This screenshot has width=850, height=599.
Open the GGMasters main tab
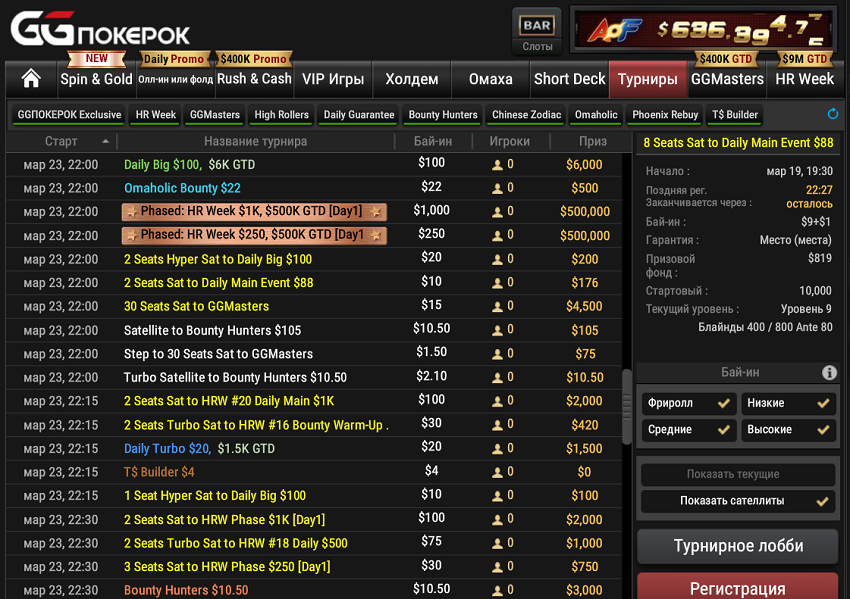(x=727, y=79)
